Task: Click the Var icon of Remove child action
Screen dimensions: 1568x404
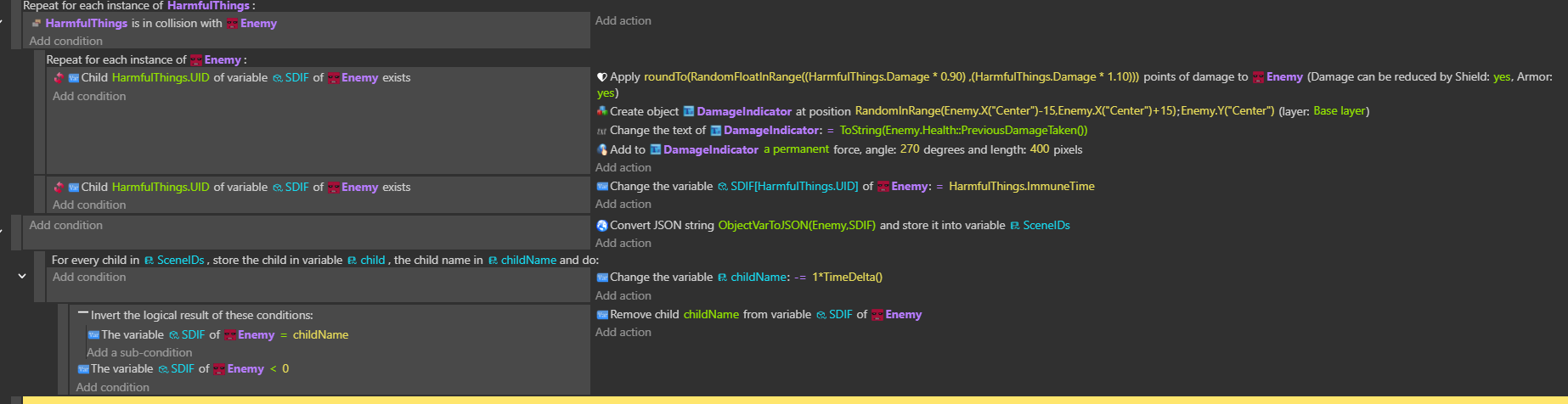Action: [602, 315]
